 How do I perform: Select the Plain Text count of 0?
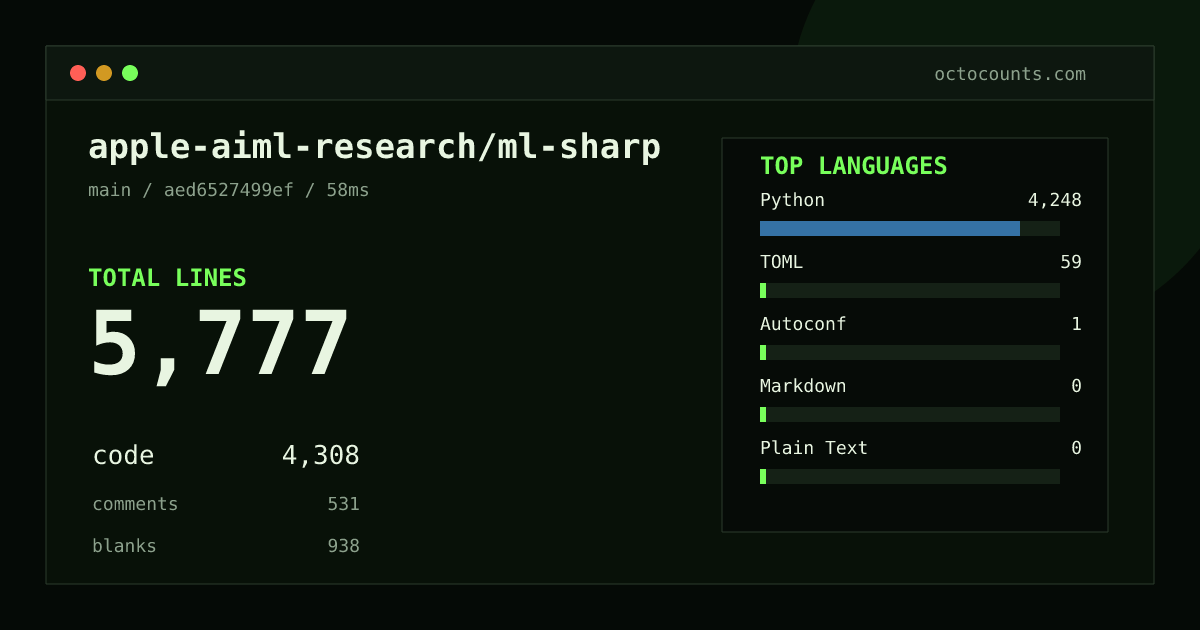pyautogui.click(x=1076, y=448)
